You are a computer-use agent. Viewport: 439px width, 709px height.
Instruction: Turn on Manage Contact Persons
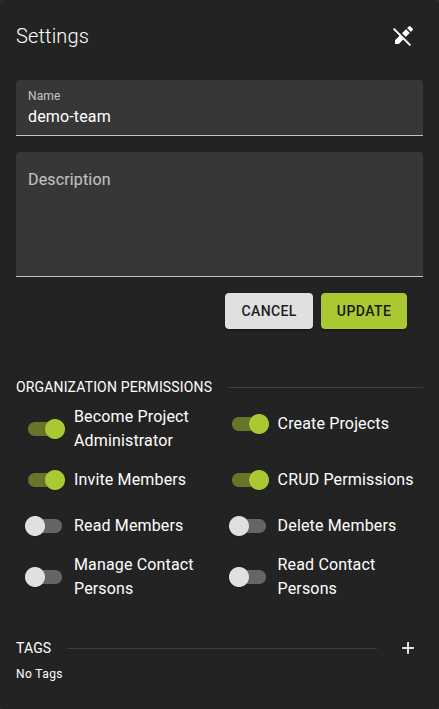click(43, 577)
